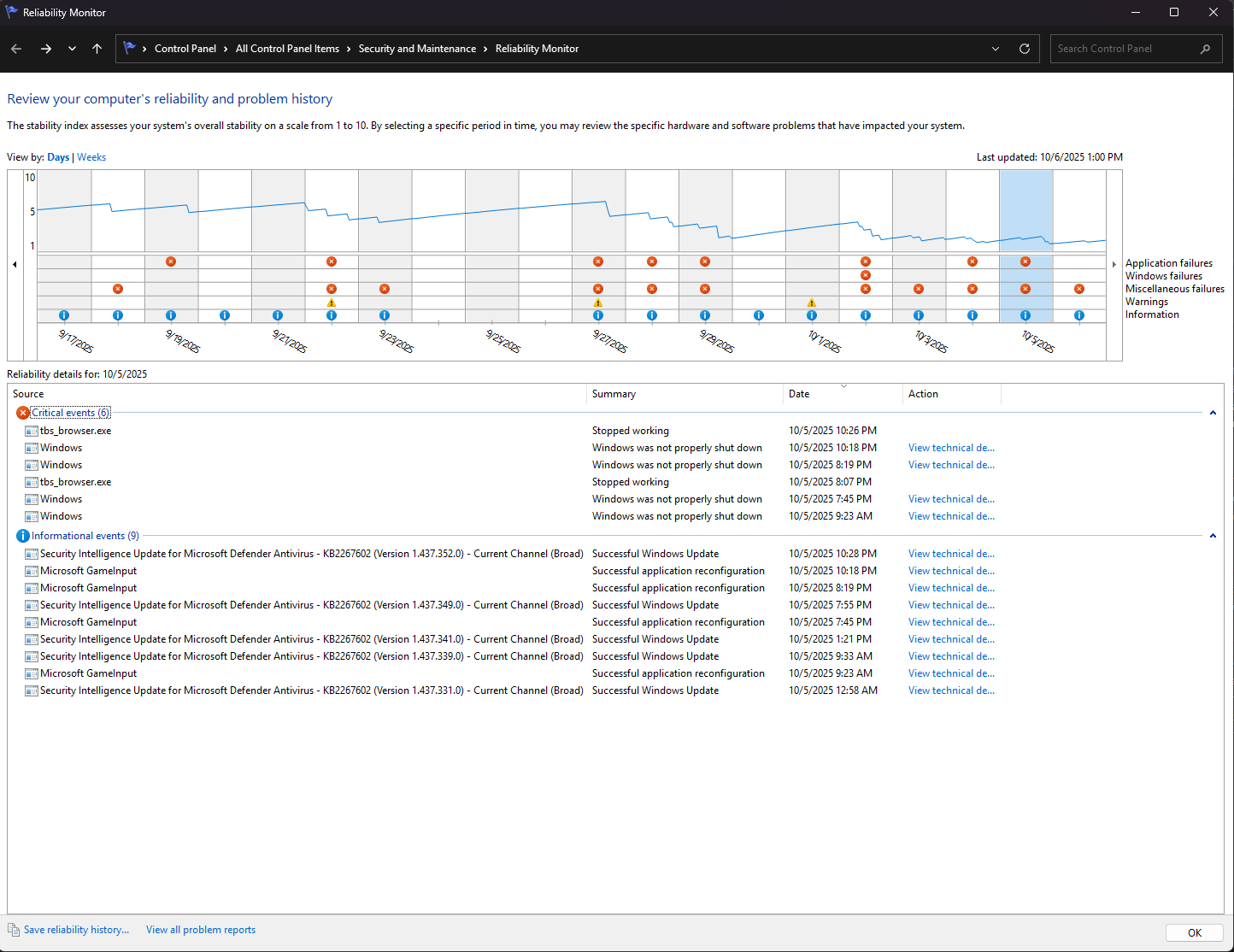
Task: Refresh the Reliability Monitor page
Action: click(1025, 49)
